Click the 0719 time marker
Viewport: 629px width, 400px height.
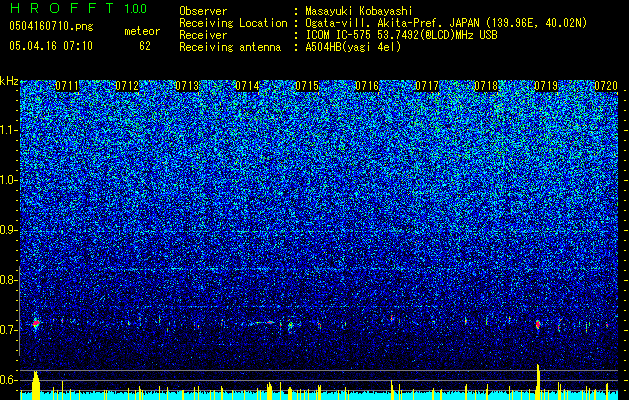point(546,86)
